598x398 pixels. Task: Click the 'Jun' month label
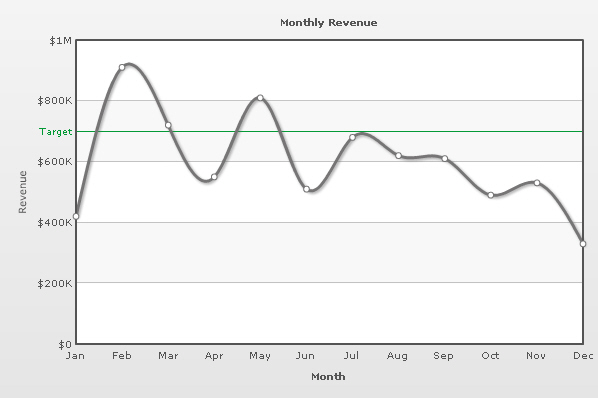click(305, 356)
